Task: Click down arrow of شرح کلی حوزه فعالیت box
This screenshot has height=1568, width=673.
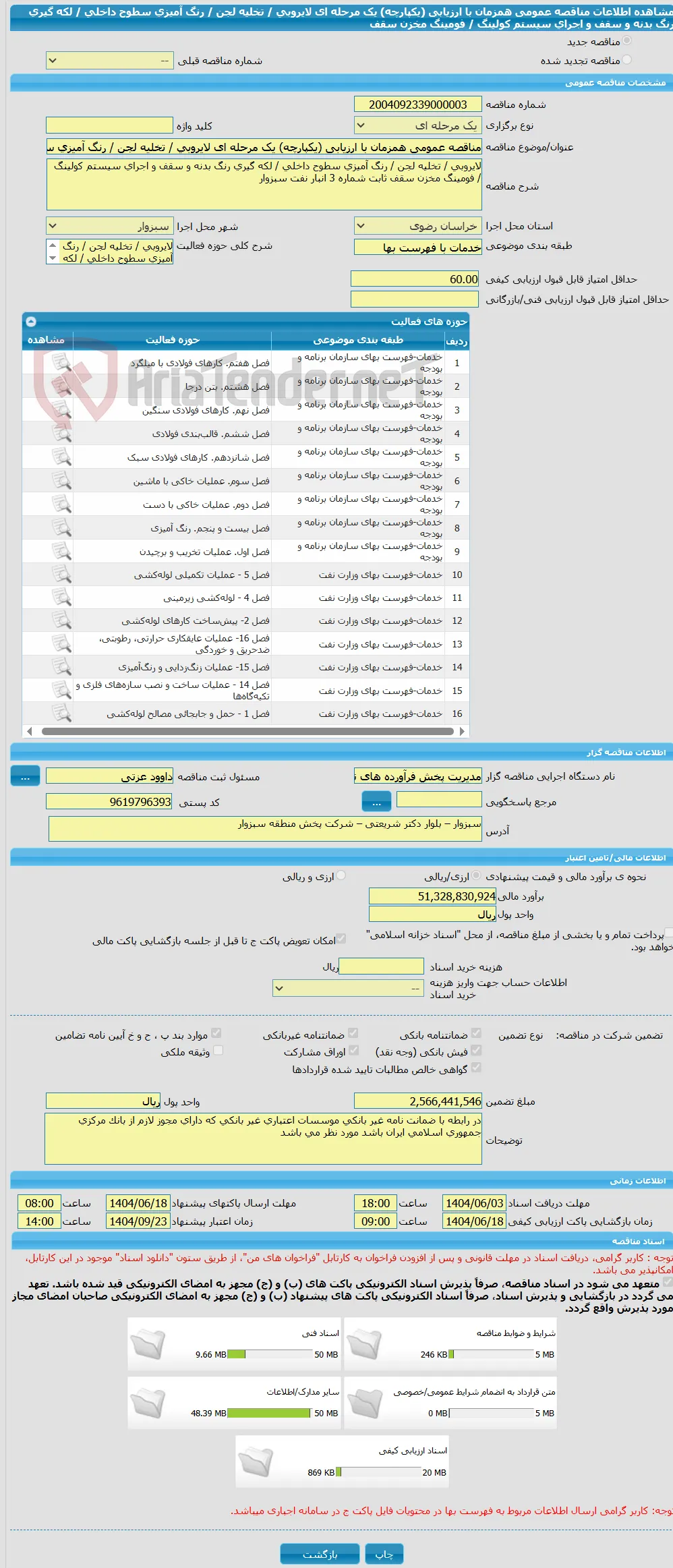Action: 53,258
